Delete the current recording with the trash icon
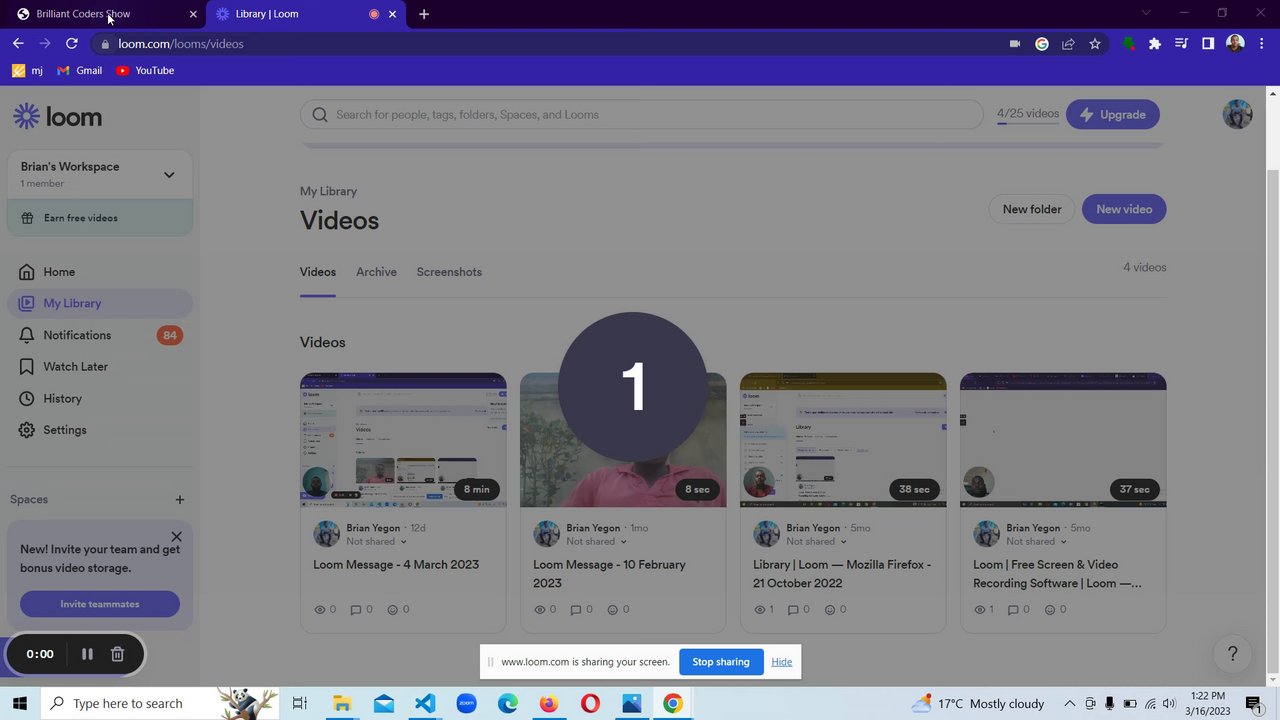 click(x=117, y=654)
